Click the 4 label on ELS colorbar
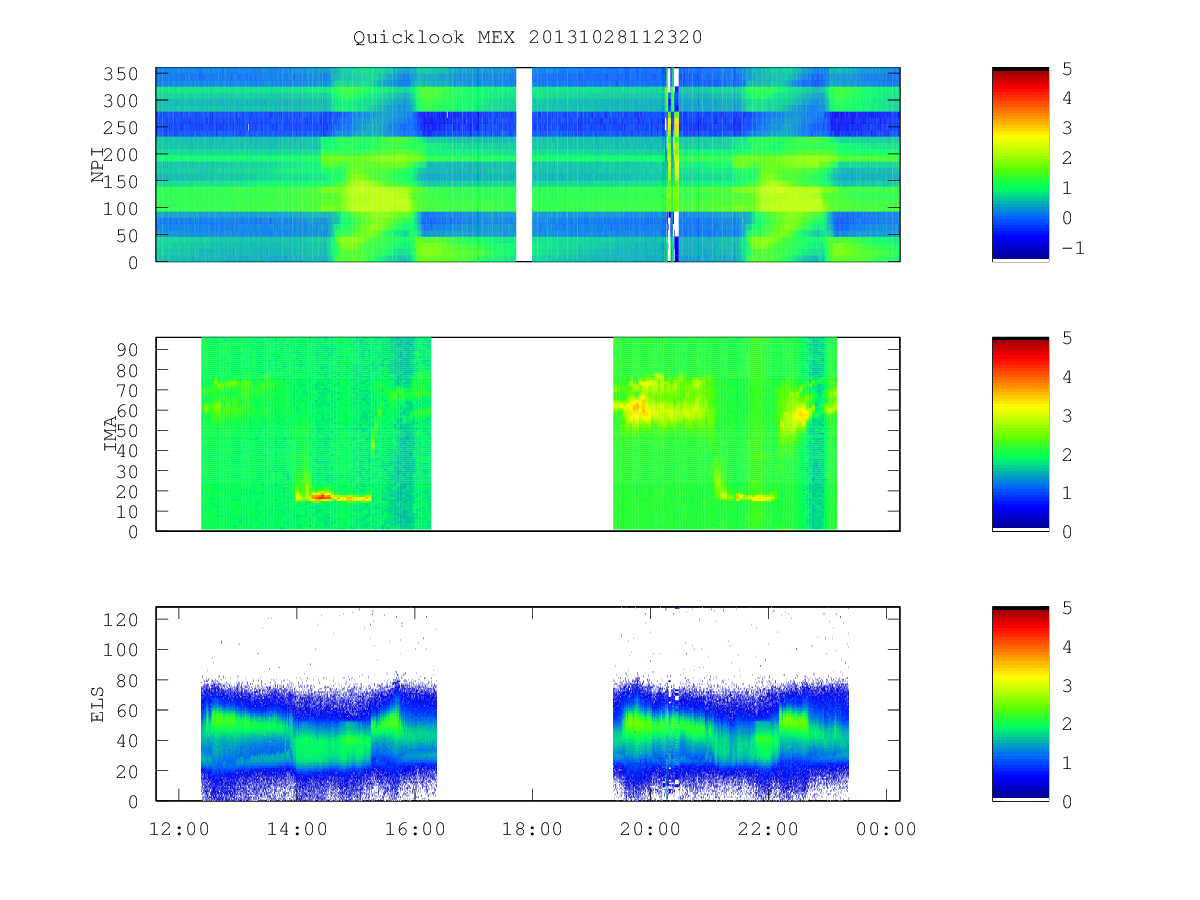This screenshot has height=900, width=1200. pos(1067,646)
